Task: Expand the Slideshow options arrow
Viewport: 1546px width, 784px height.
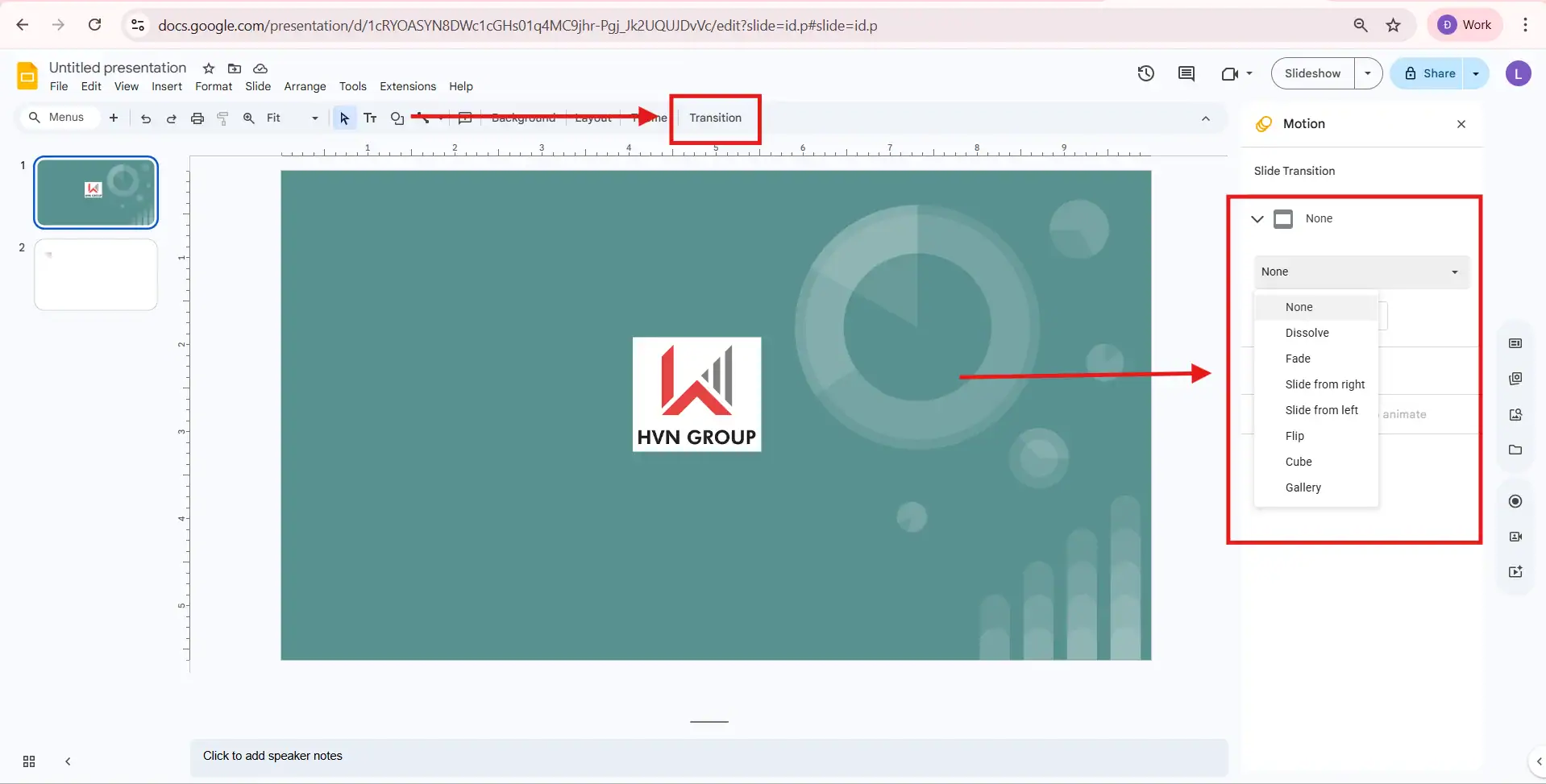Action: click(1368, 73)
